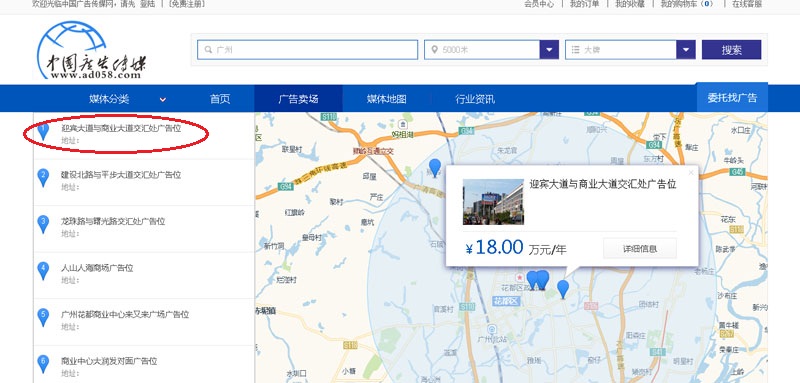Viewport: 800px width, 383px height.
Task: Click the number 2 location pin in list
Action: coord(43,177)
